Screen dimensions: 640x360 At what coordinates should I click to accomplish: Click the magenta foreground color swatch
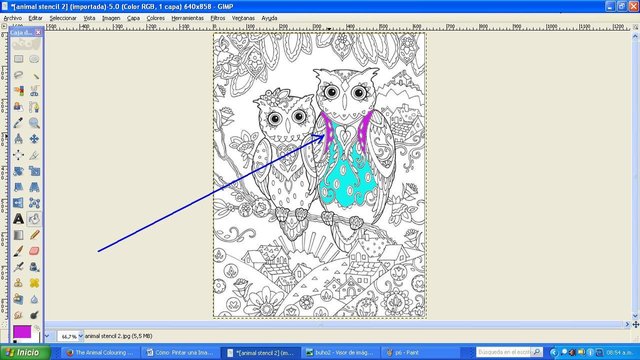(x=22, y=331)
